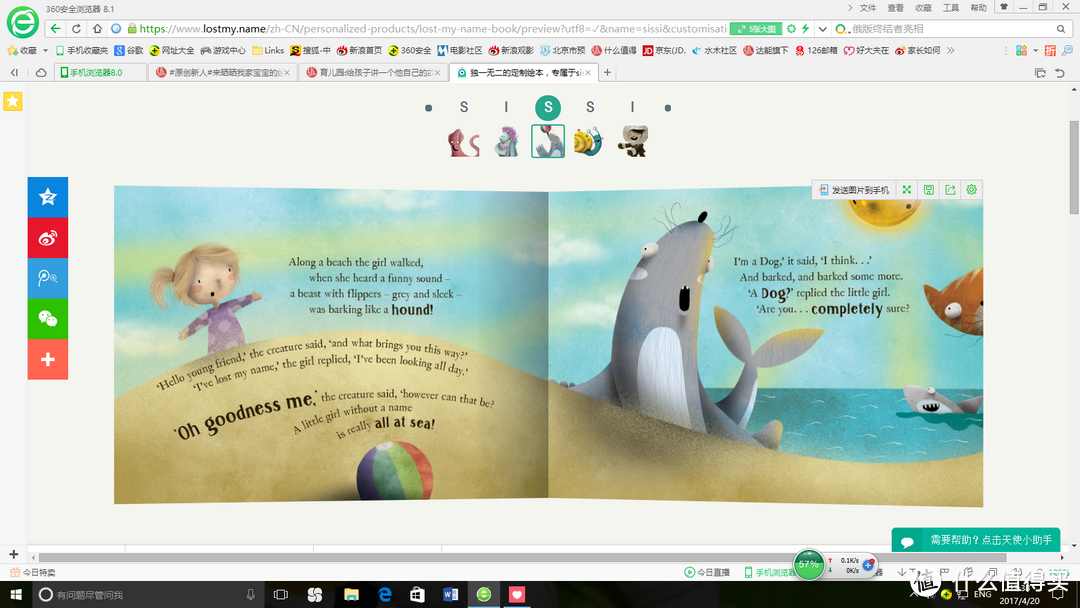The image size is (1080, 608).
Task: Expand the 收藏 bookmarks dropdown arrow
Action: 45,50
